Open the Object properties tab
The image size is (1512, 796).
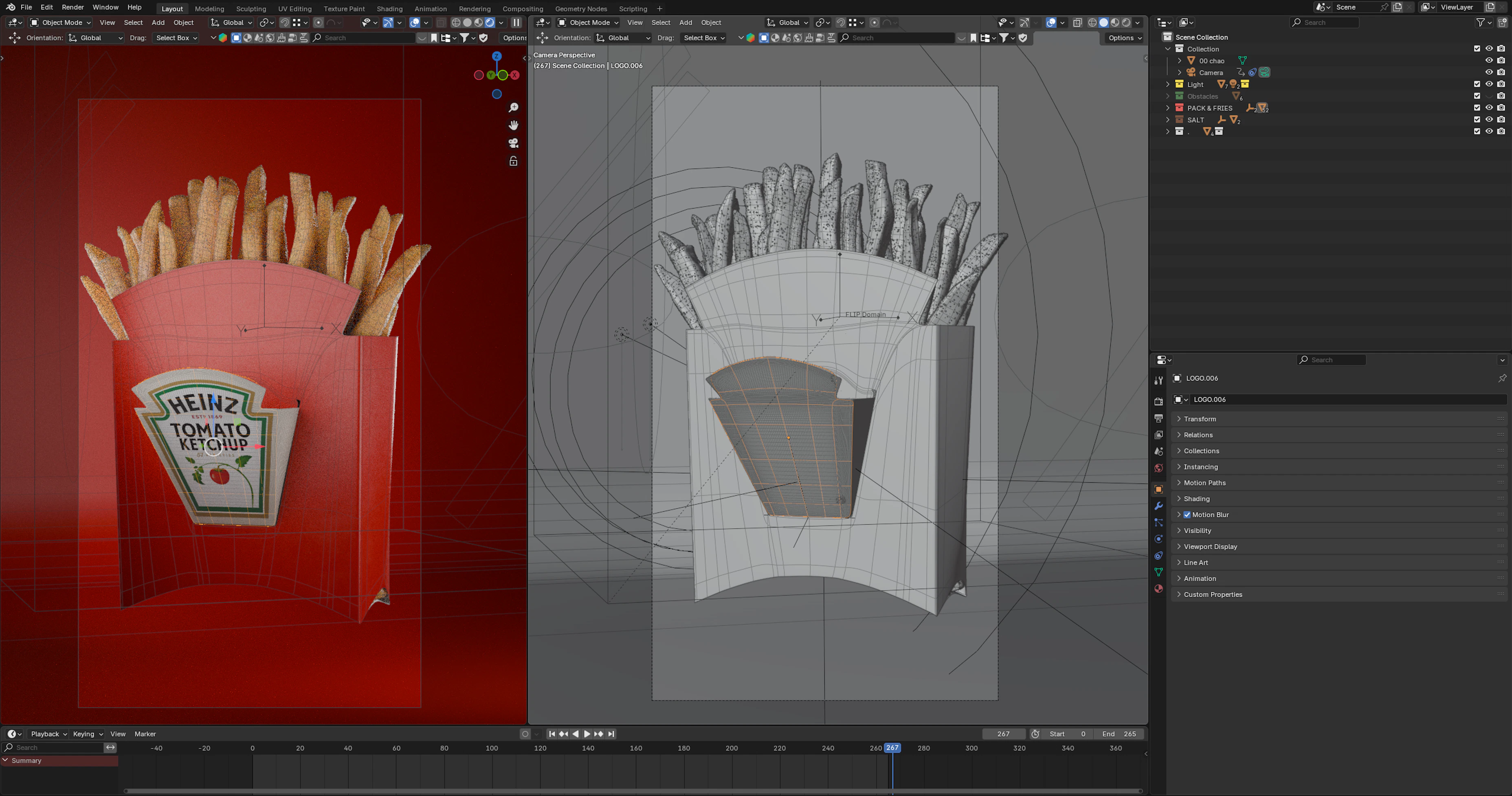click(1158, 489)
